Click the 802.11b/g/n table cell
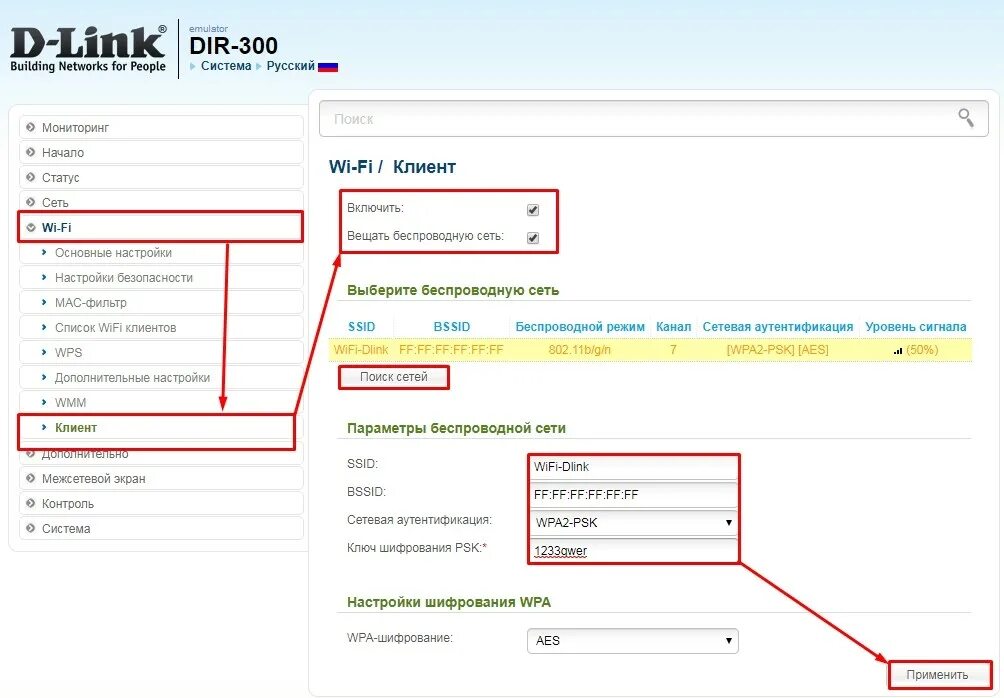Viewport: 1004px width, 698px height. 579,350
